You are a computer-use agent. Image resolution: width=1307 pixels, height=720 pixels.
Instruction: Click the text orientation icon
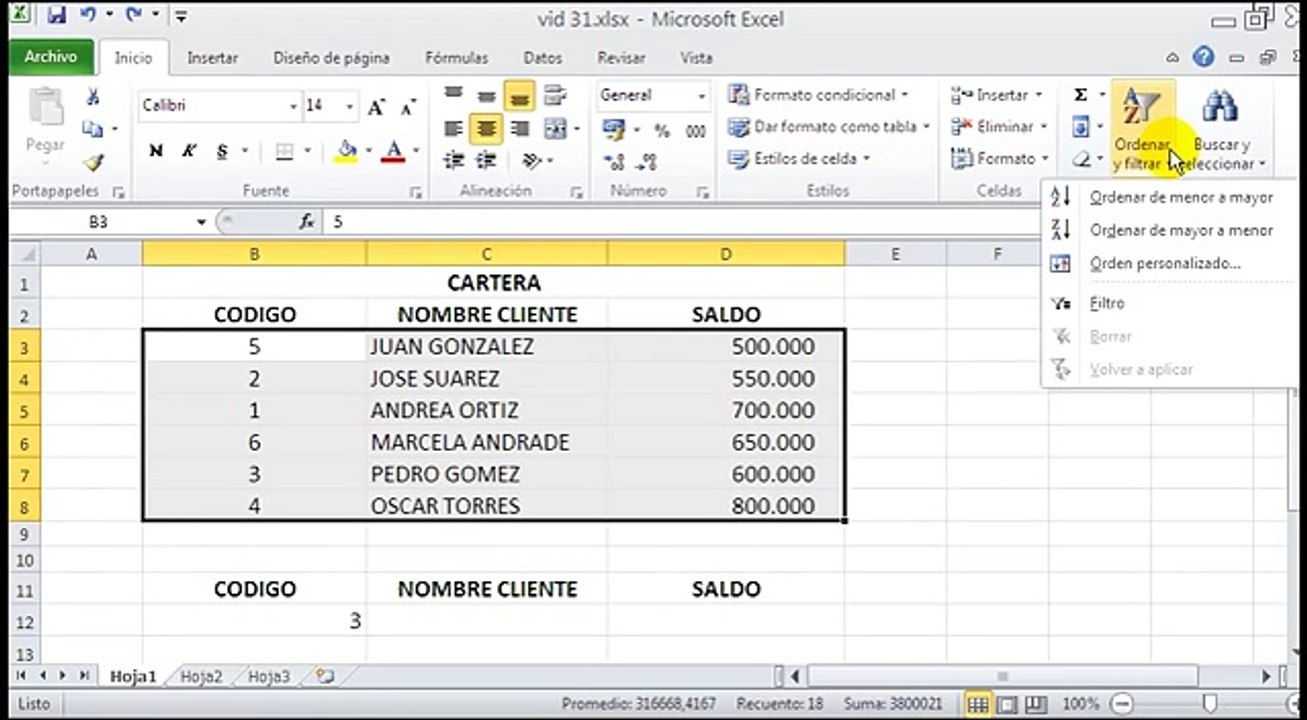(531, 160)
